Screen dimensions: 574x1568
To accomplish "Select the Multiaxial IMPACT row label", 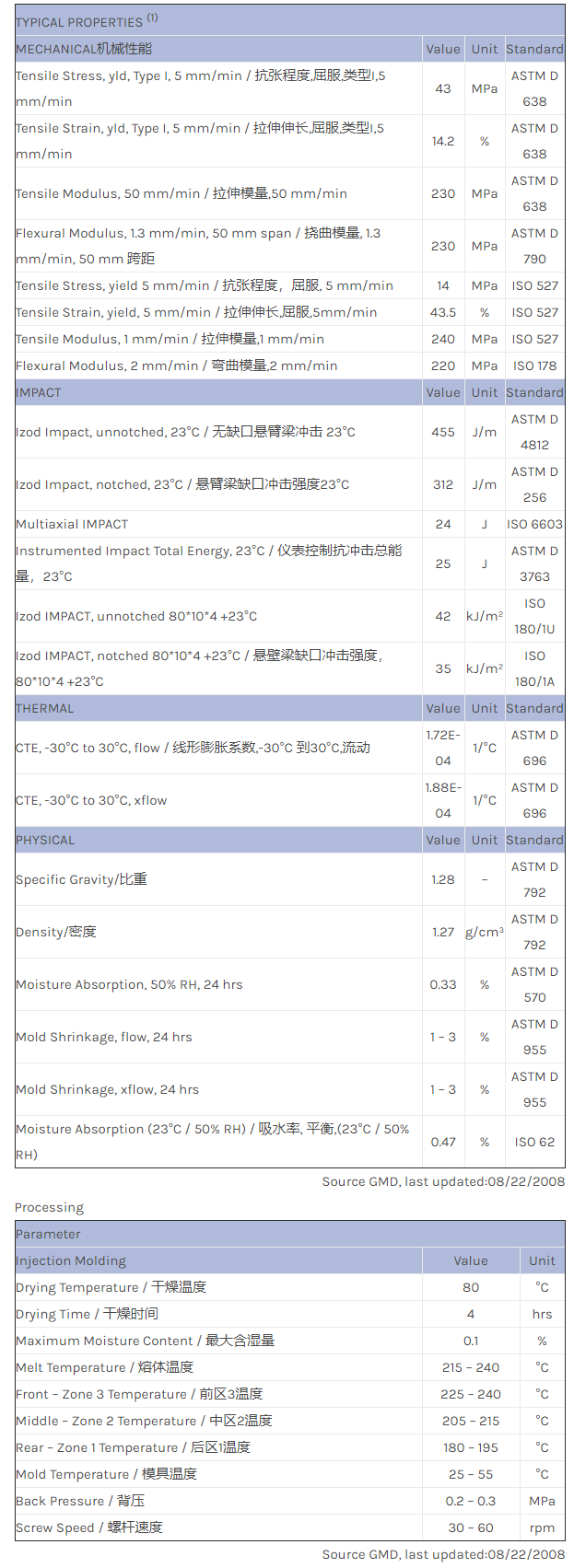I will click(x=72, y=524).
